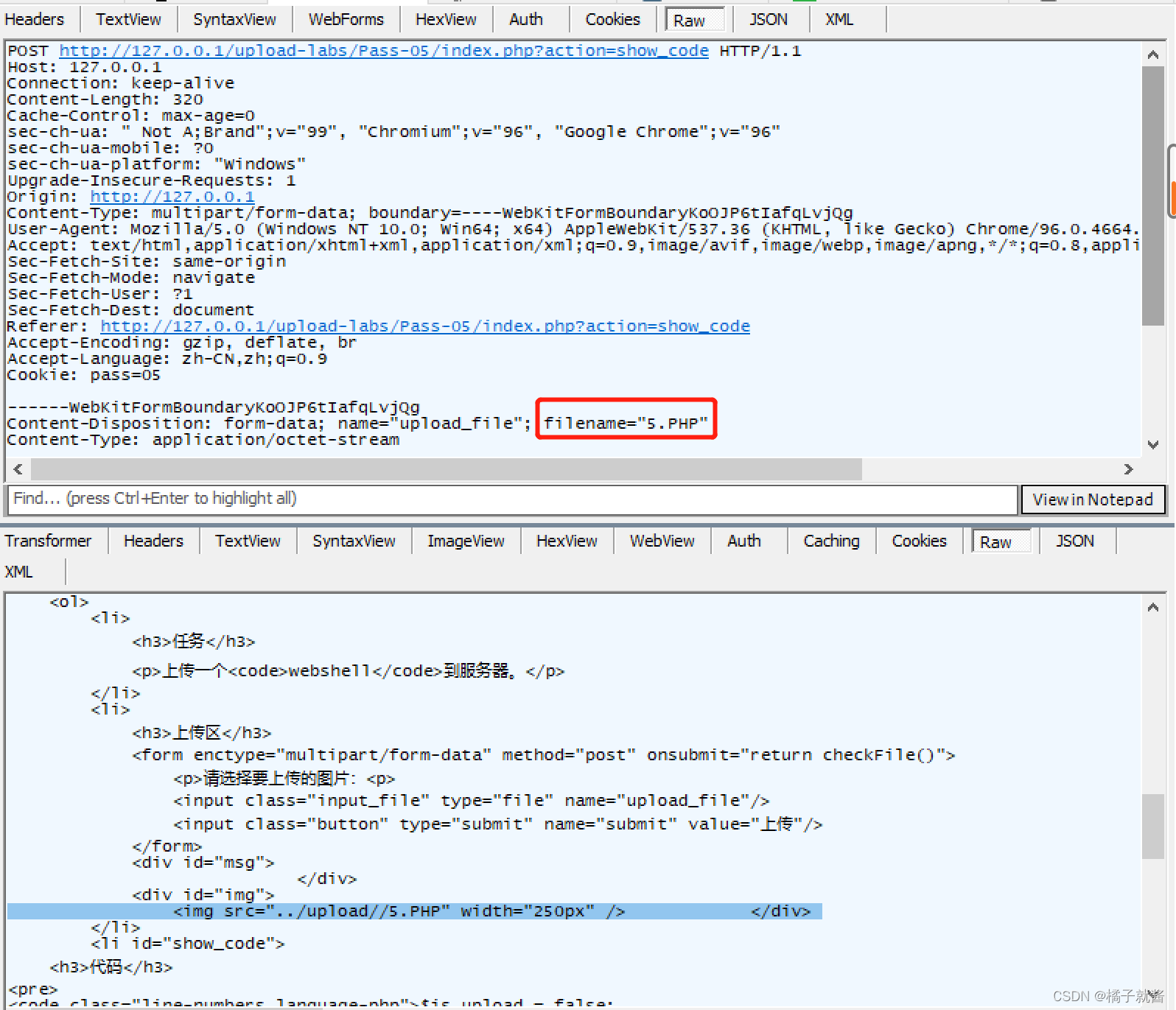Switch to request Auth tab
The width and height of the screenshot is (1176, 1010).
(x=526, y=19)
